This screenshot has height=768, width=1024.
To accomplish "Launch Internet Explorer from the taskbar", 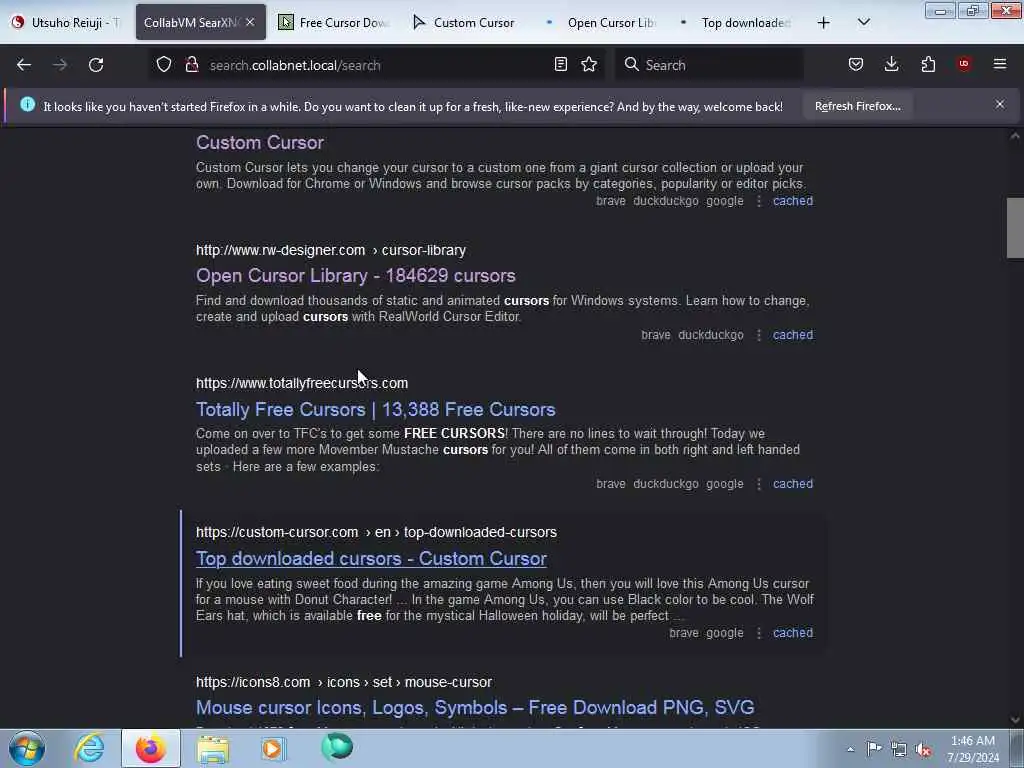I will point(89,748).
